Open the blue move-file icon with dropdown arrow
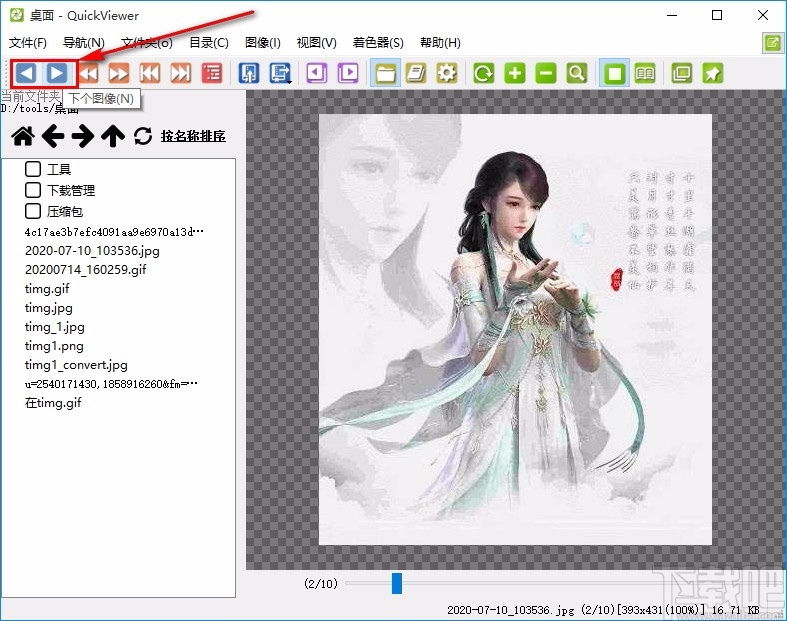Image resolution: width=787 pixels, height=621 pixels. pyautogui.click(x=280, y=73)
